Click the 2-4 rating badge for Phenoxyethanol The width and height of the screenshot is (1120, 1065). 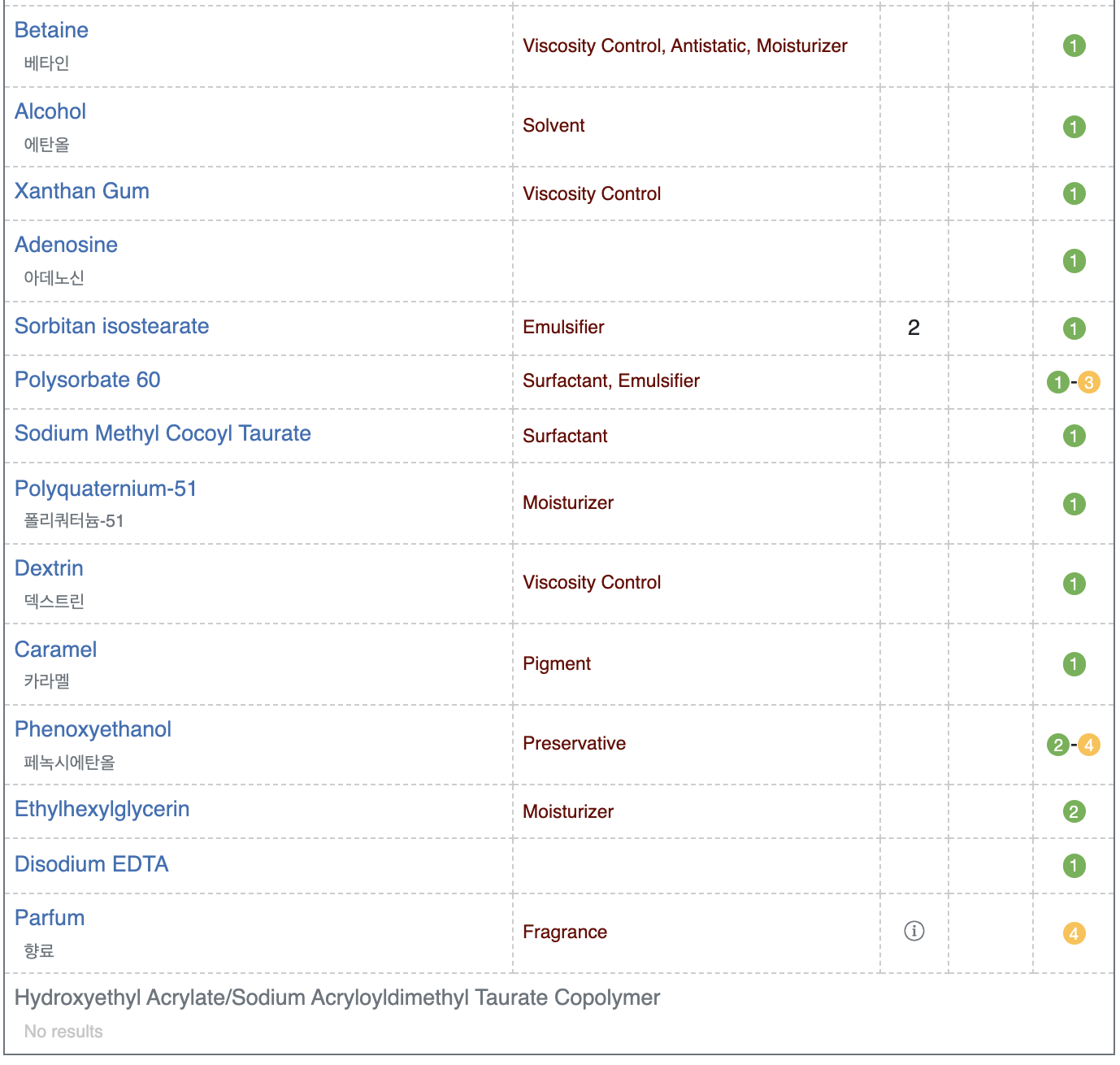click(x=1073, y=745)
